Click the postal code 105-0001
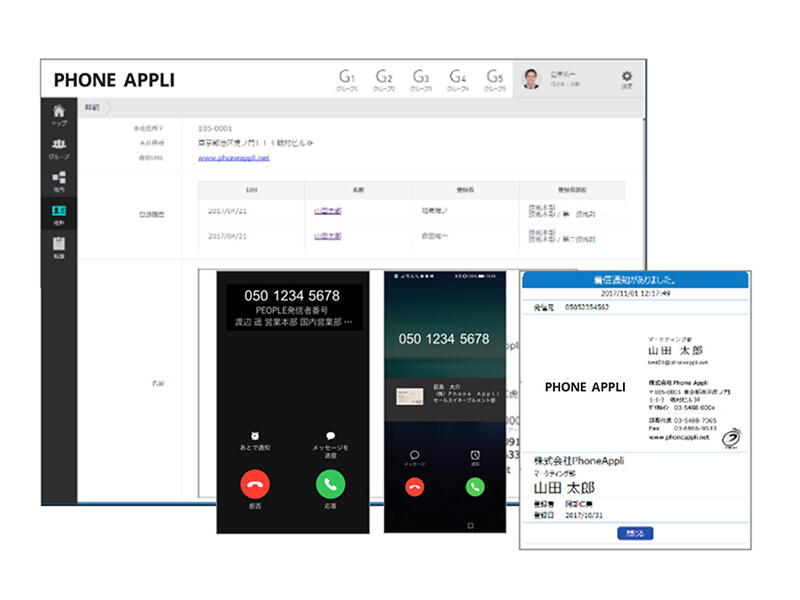The height and width of the screenshot is (600, 800). [x=215, y=129]
